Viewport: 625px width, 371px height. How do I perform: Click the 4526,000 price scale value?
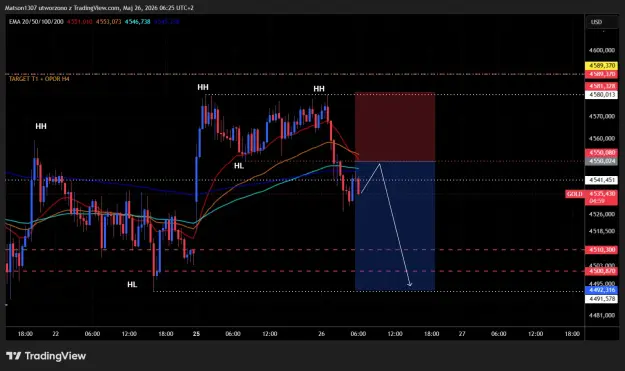click(601, 214)
